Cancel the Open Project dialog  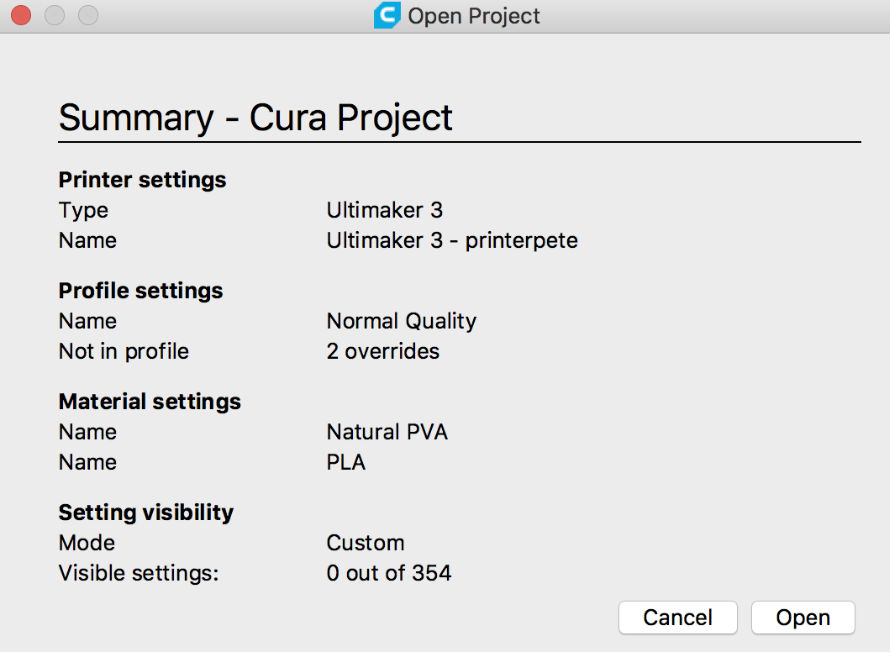[678, 617]
